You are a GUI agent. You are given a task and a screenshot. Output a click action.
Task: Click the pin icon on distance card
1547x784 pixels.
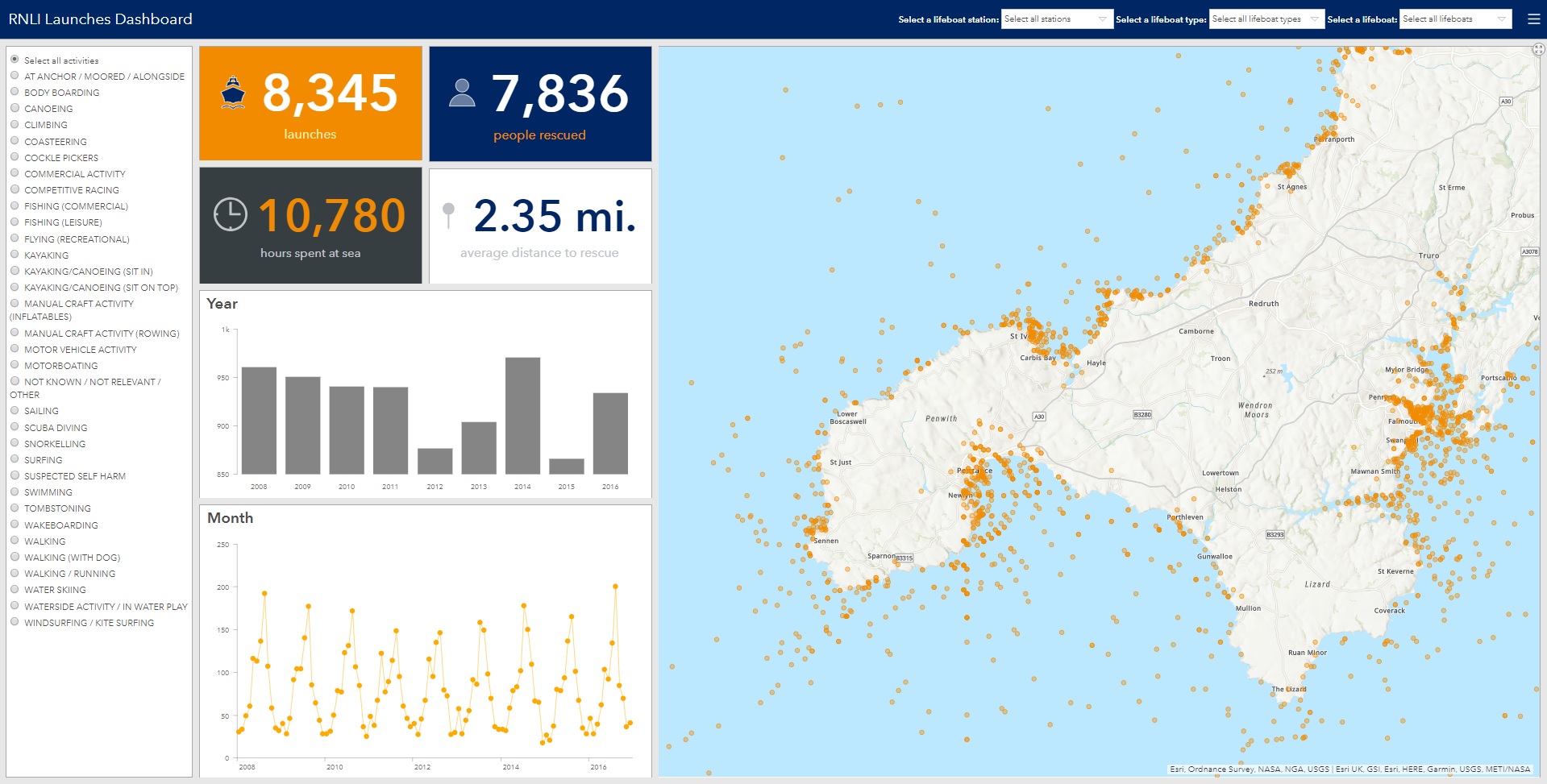[449, 214]
